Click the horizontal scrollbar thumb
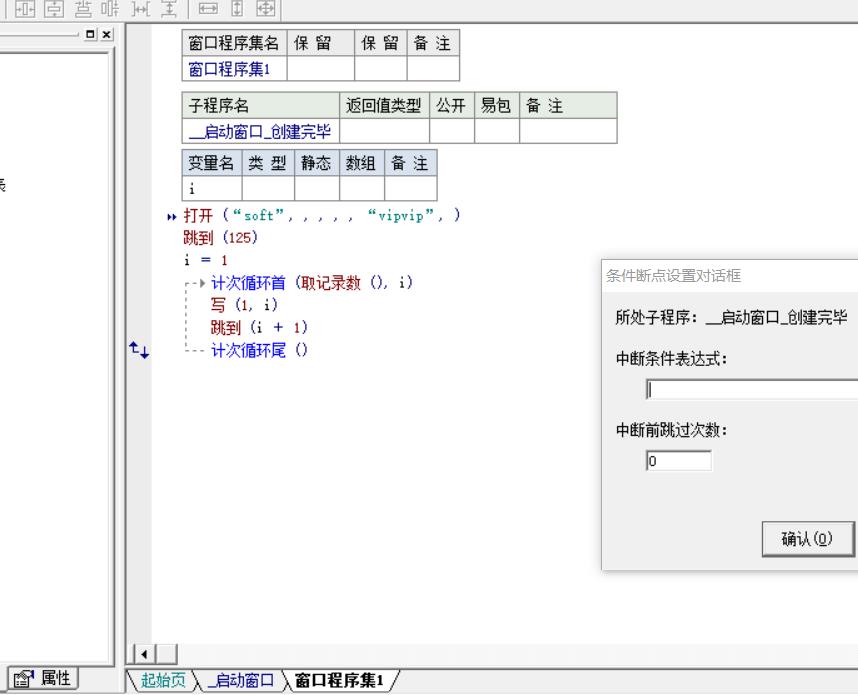 [167, 654]
